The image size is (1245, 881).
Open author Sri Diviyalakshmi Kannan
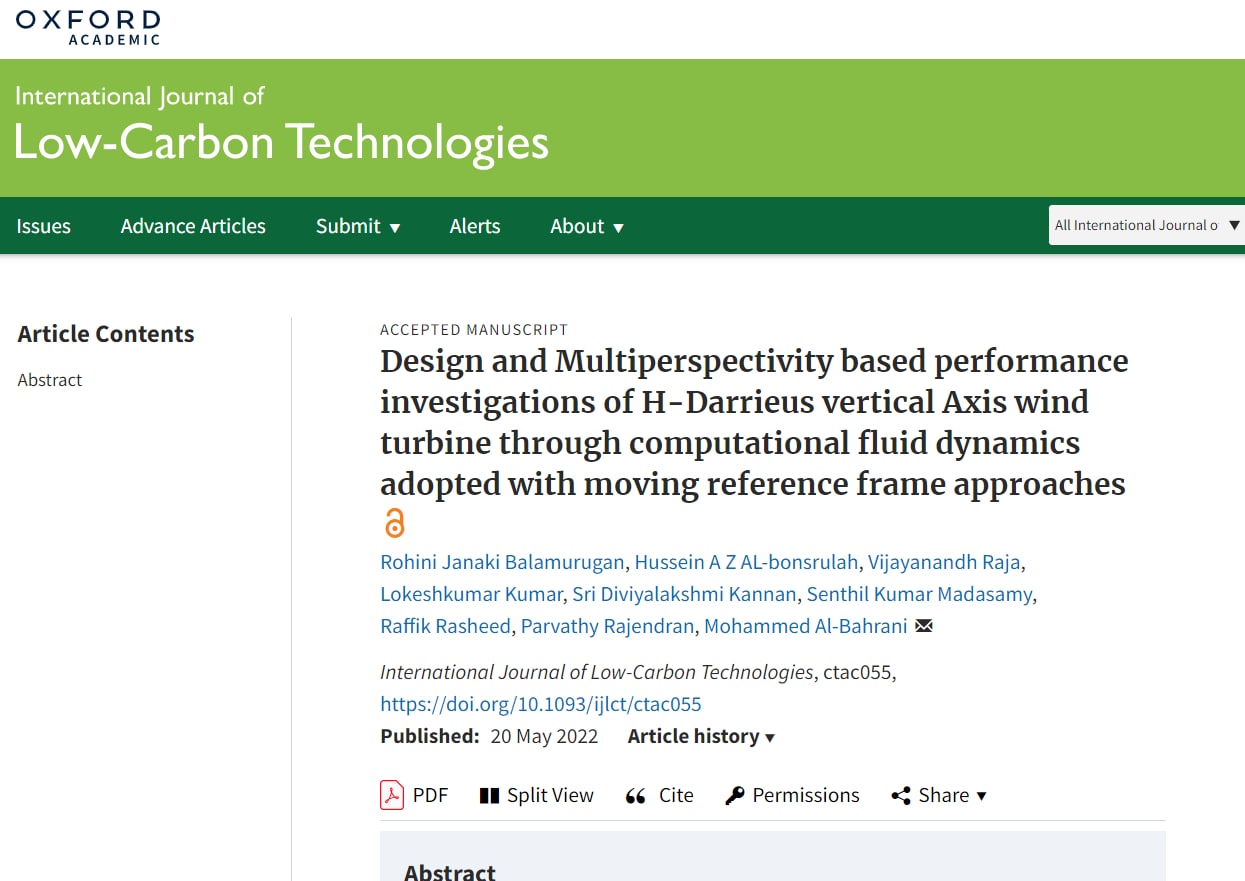(684, 594)
